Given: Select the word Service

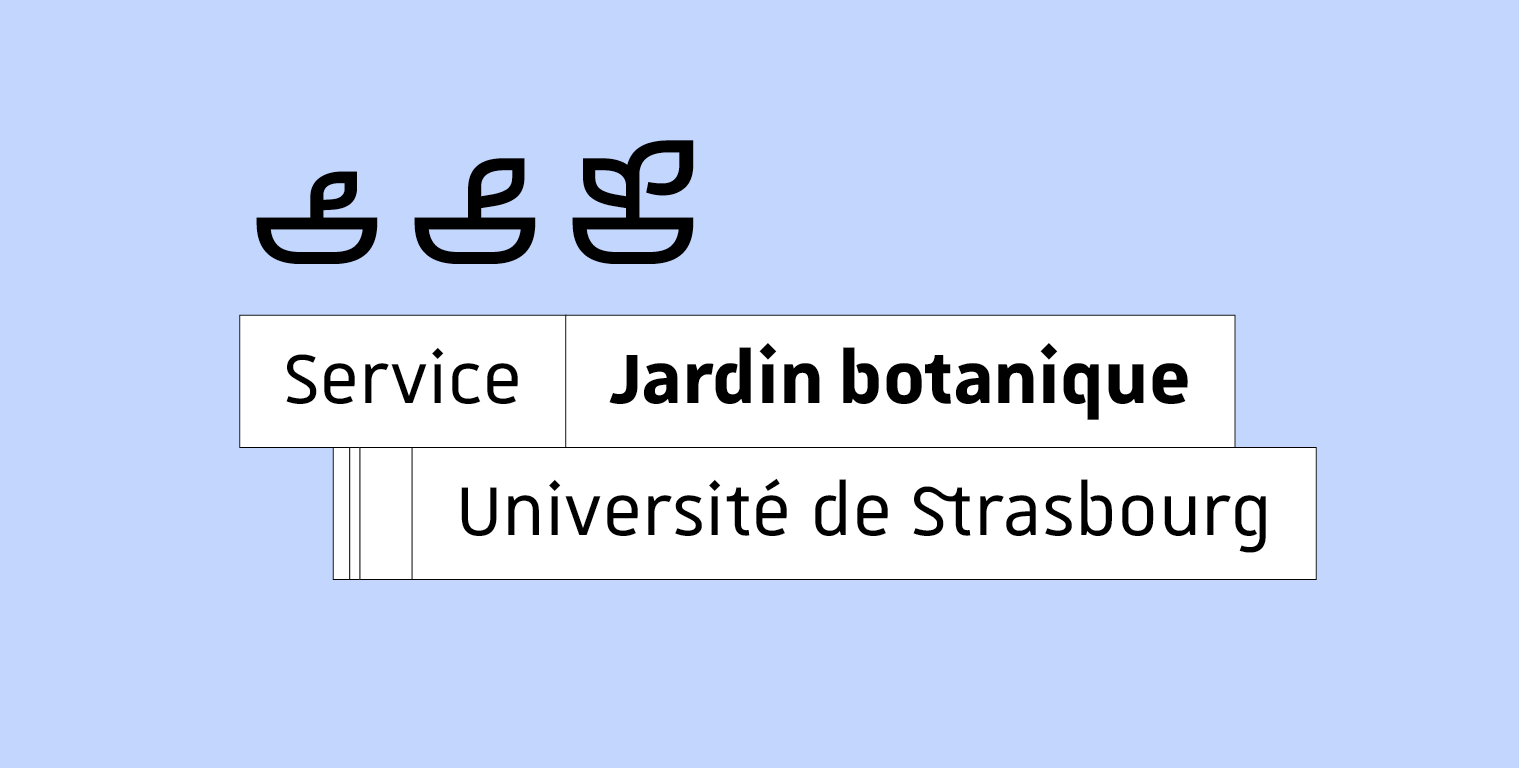Looking at the screenshot, I should (x=402, y=378).
